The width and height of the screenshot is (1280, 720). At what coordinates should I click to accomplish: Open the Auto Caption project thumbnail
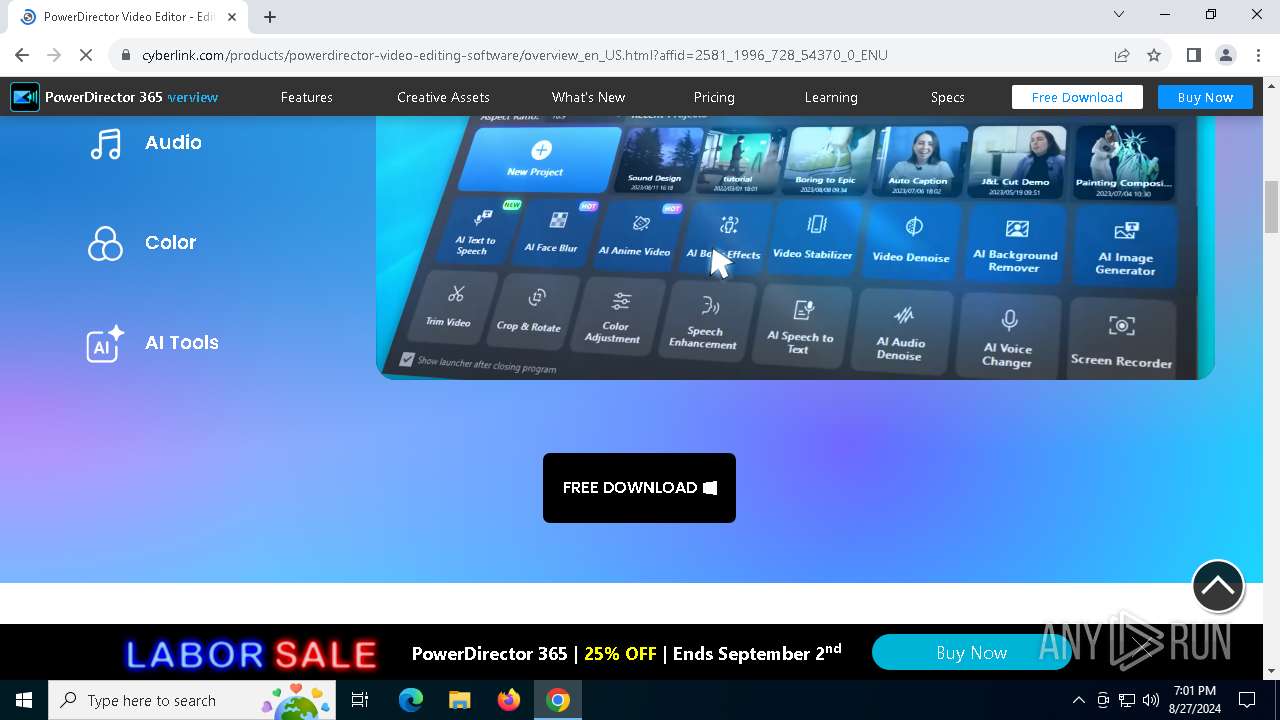(919, 160)
